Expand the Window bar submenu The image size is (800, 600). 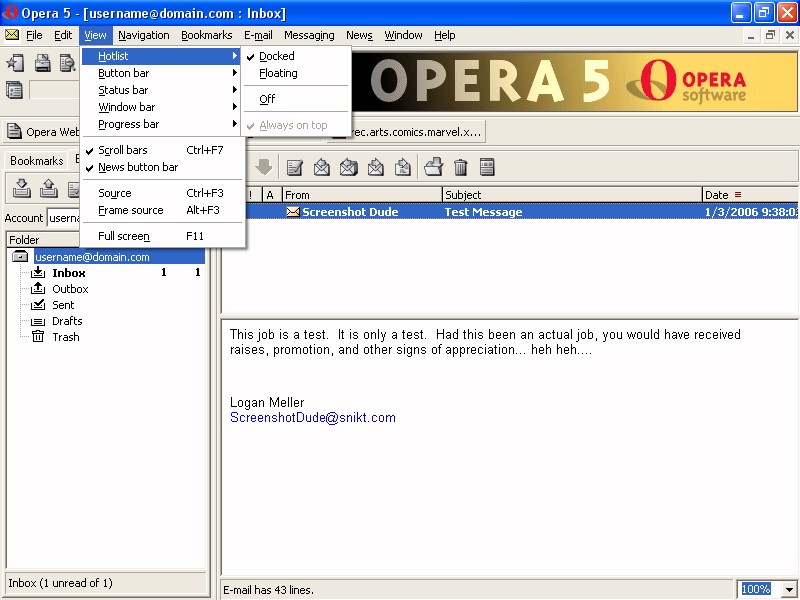pos(162,107)
